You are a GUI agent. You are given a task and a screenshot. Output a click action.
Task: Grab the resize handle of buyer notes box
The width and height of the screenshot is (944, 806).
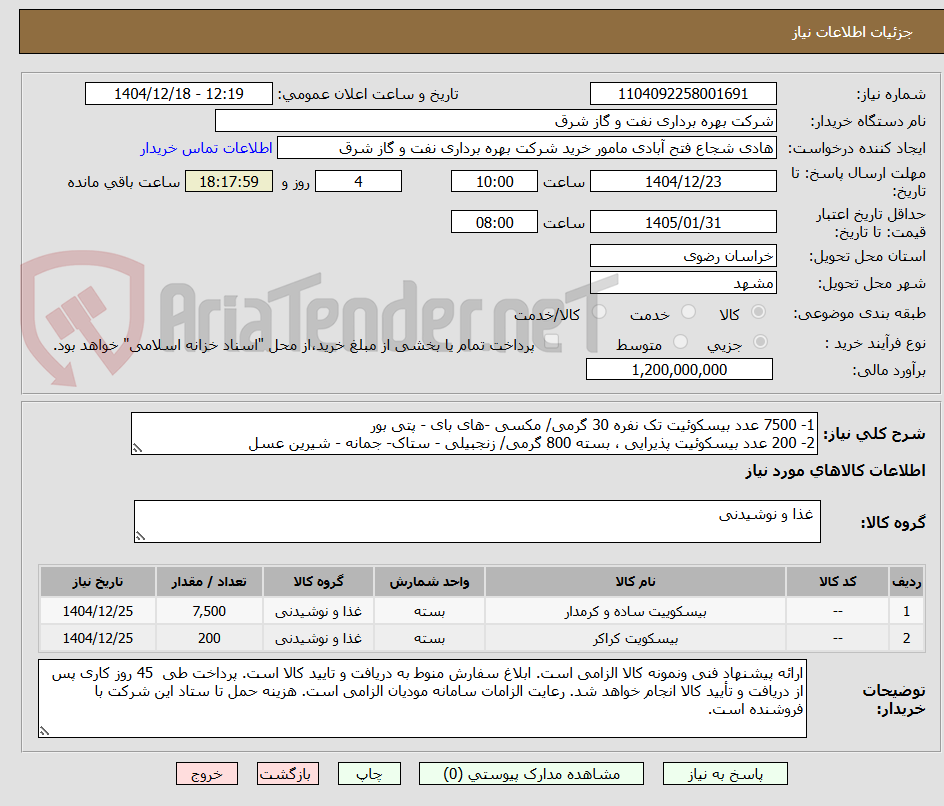tap(44, 731)
